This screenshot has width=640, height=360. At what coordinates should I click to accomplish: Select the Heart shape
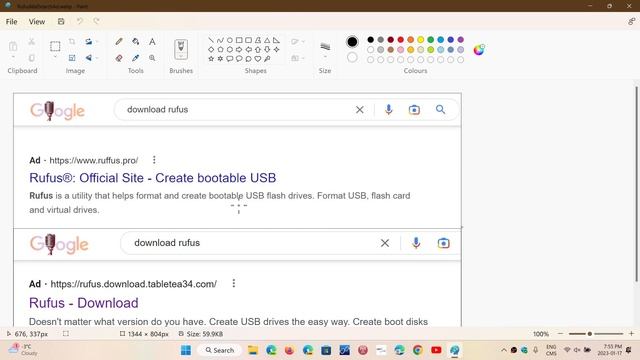[258, 59]
